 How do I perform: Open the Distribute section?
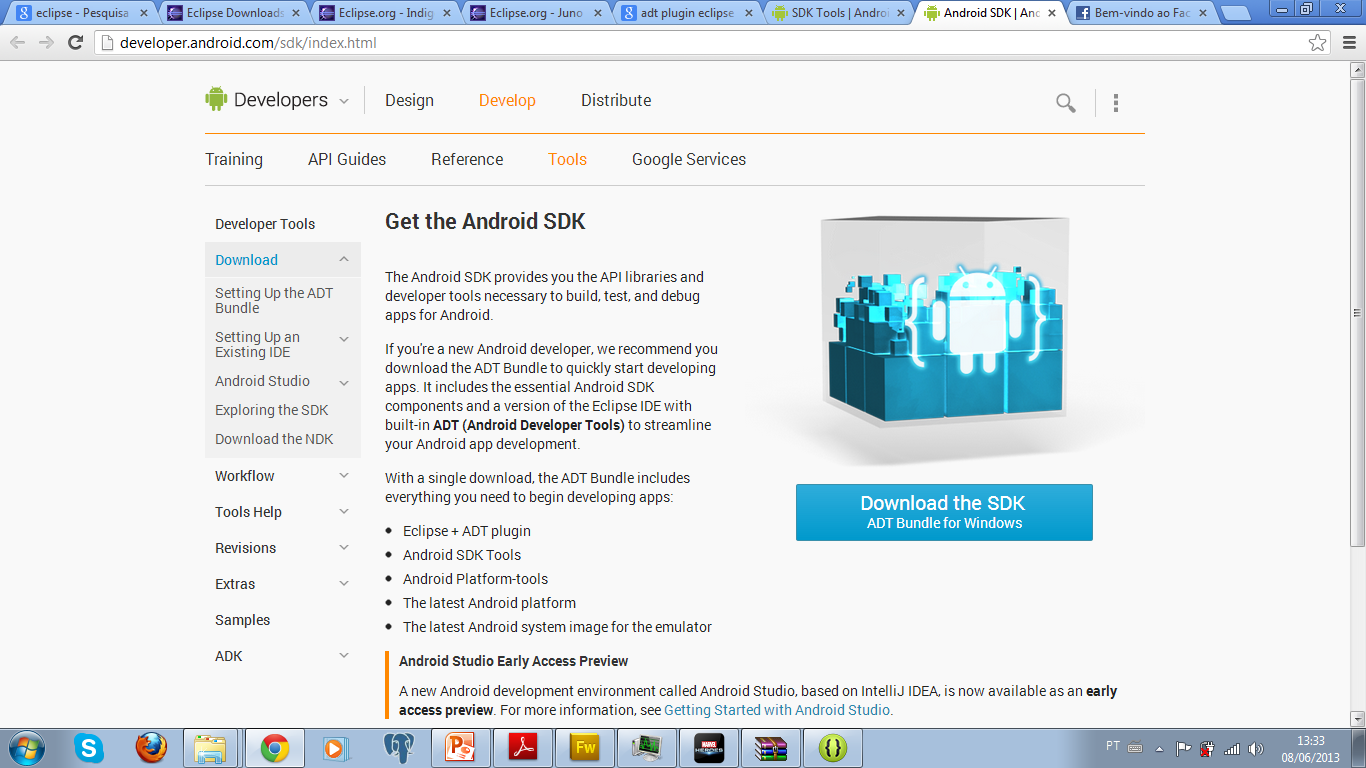click(616, 100)
